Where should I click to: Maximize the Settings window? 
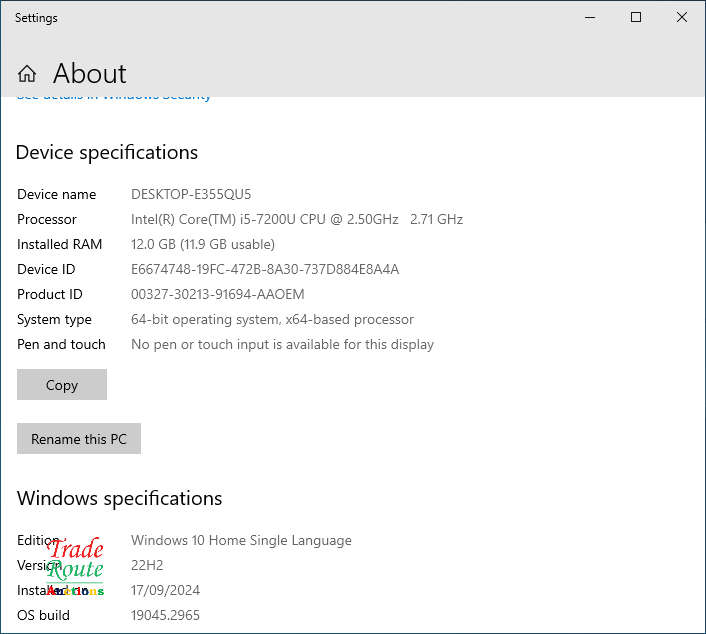[x=635, y=18]
